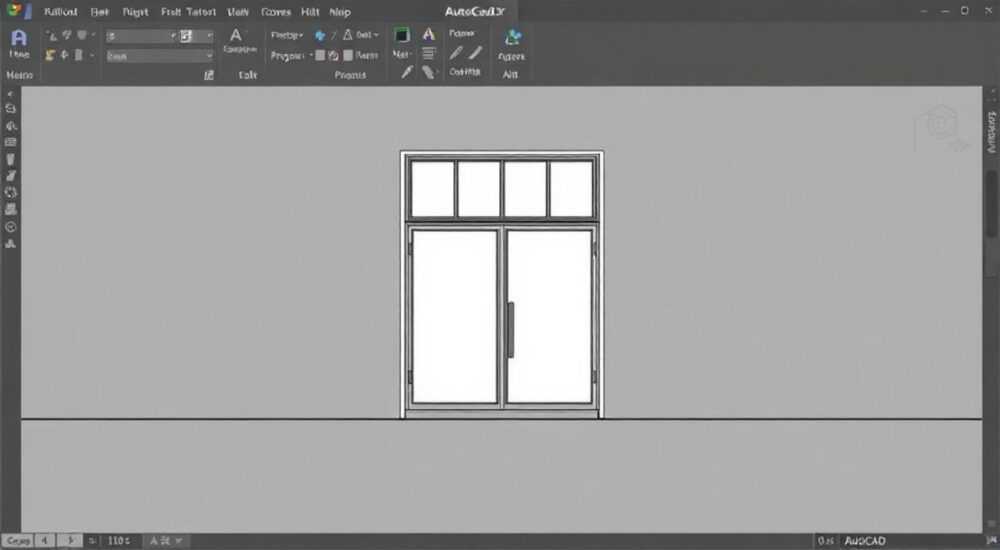Toggle the first small square box in Promts group
This screenshot has height=550, width=1000.
click(x=320, y=56)
